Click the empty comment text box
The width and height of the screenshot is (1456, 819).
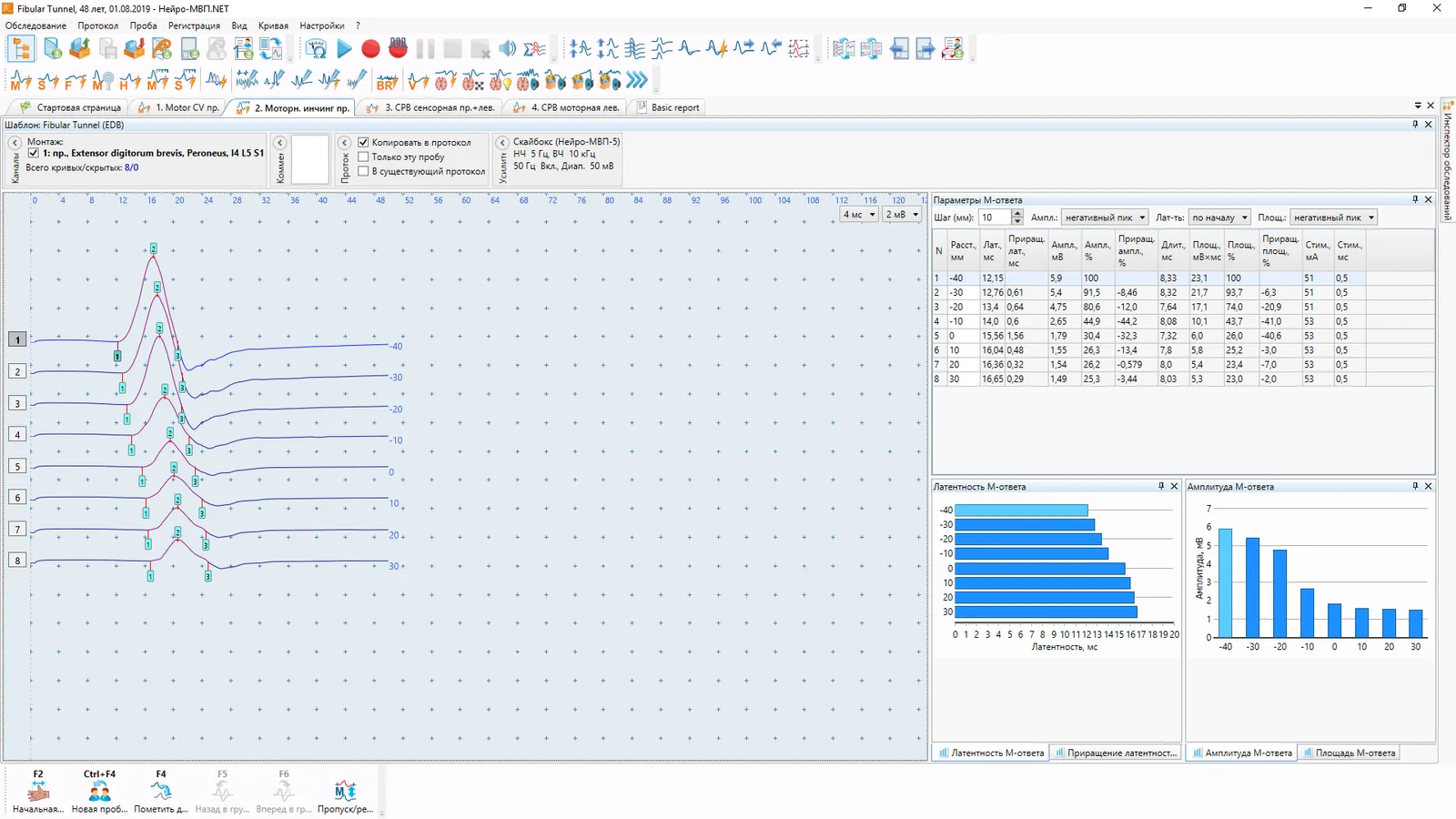tap(309, 160)
